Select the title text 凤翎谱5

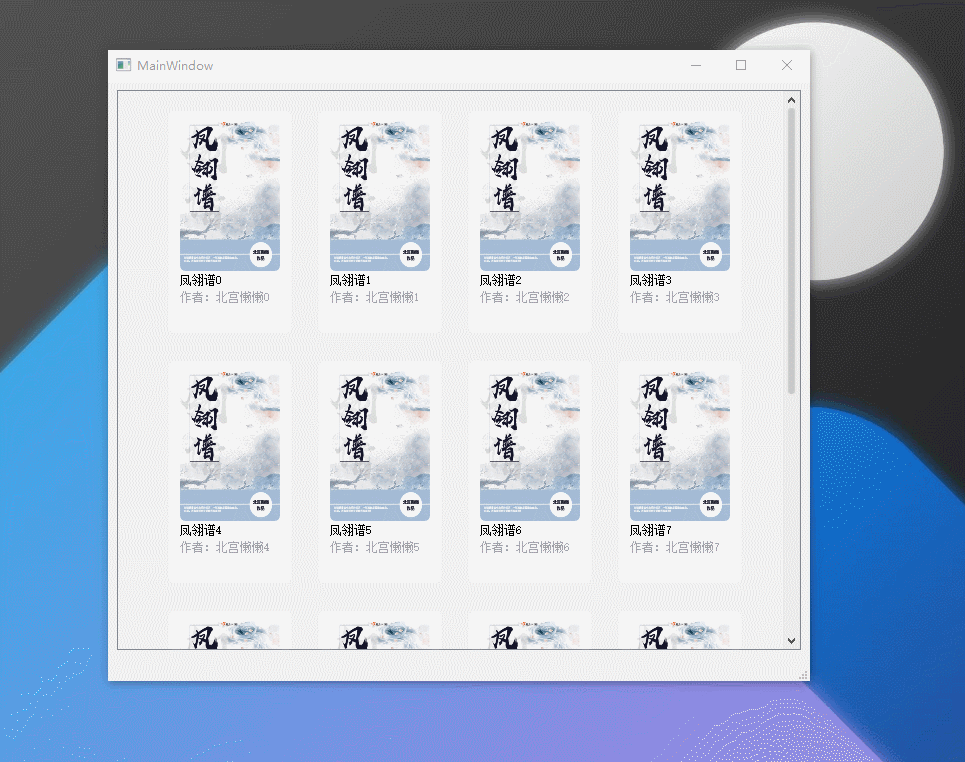coord(351,531)
